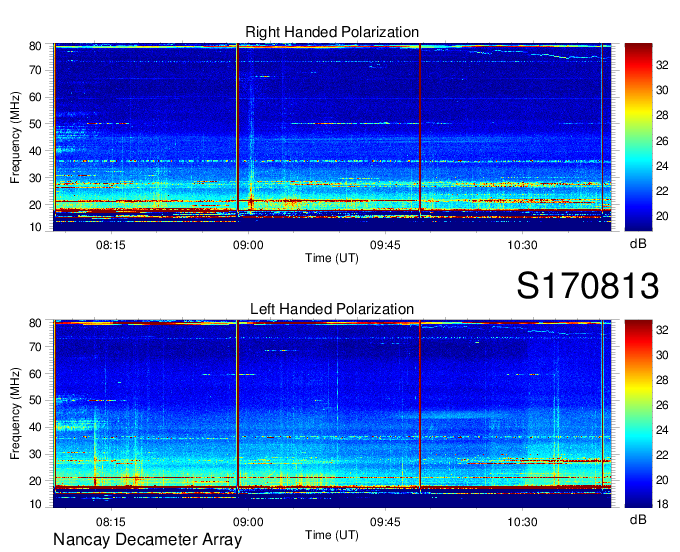The height and width of the screenshot is (552, 680).
Task: Click 30 MHz tick on Left Handed frequency axis
Action: tap(35, 454)
